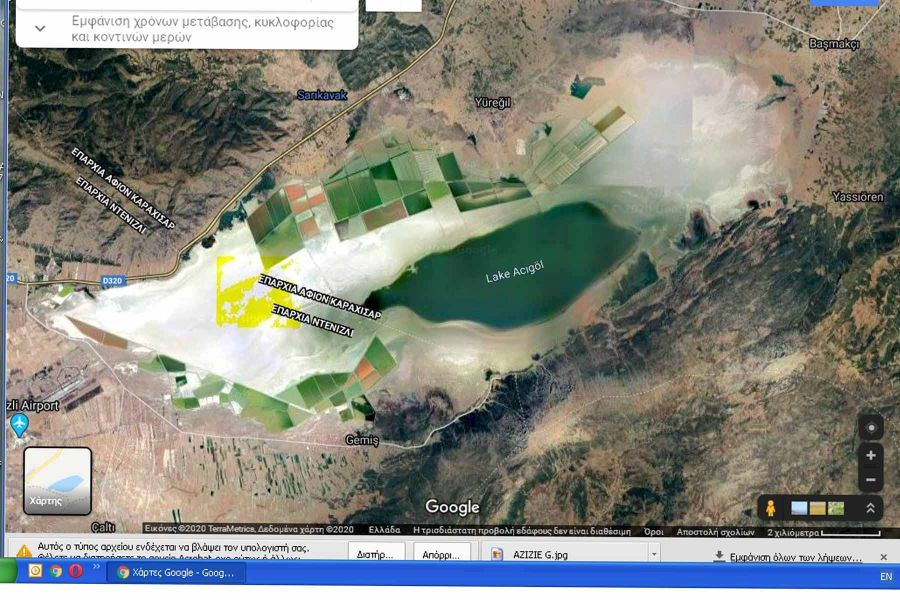Zoom out with the minus button
The width and height of the screenshot is (900, 600).
[870, 480]
